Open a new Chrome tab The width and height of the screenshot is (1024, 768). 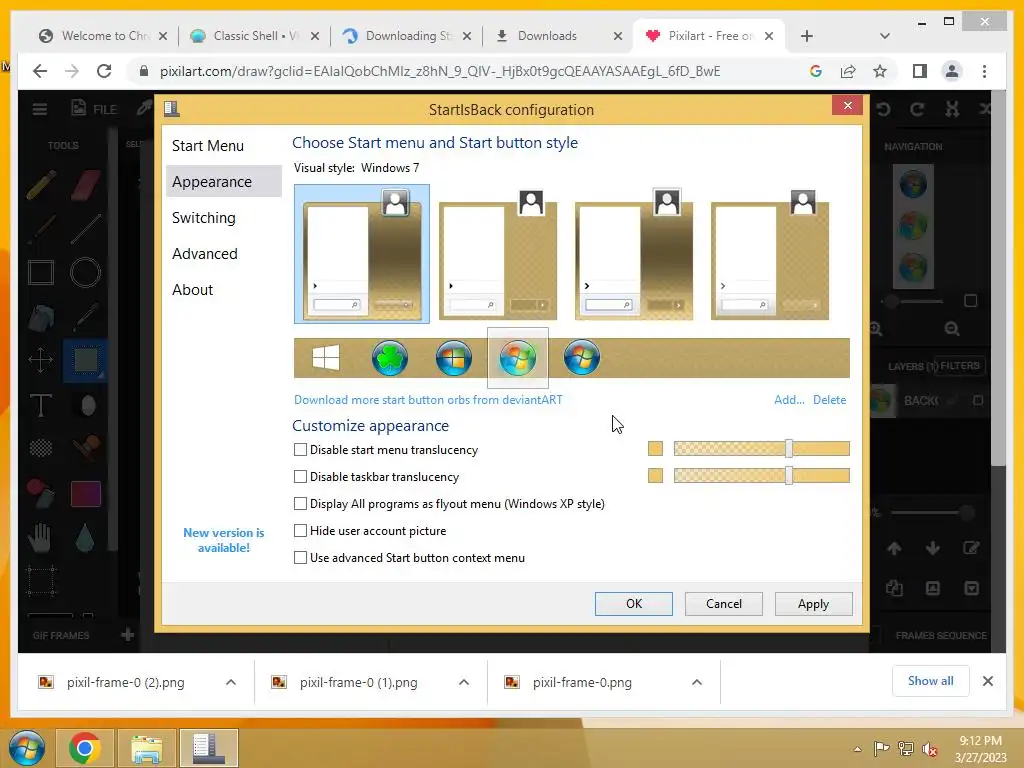807,36
